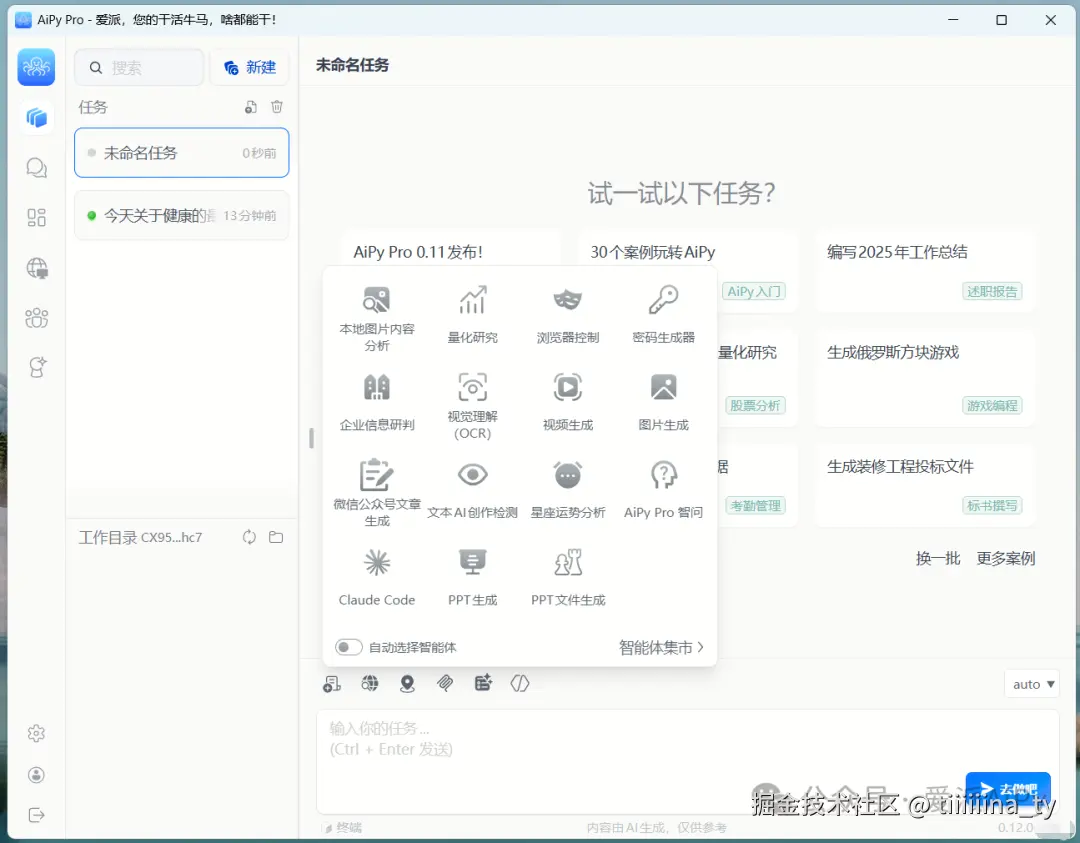The image size is (1080, 843).
Task: Click the refresh icon beside 工作目录
Action: pyautogui.click(x=248, y=537)
